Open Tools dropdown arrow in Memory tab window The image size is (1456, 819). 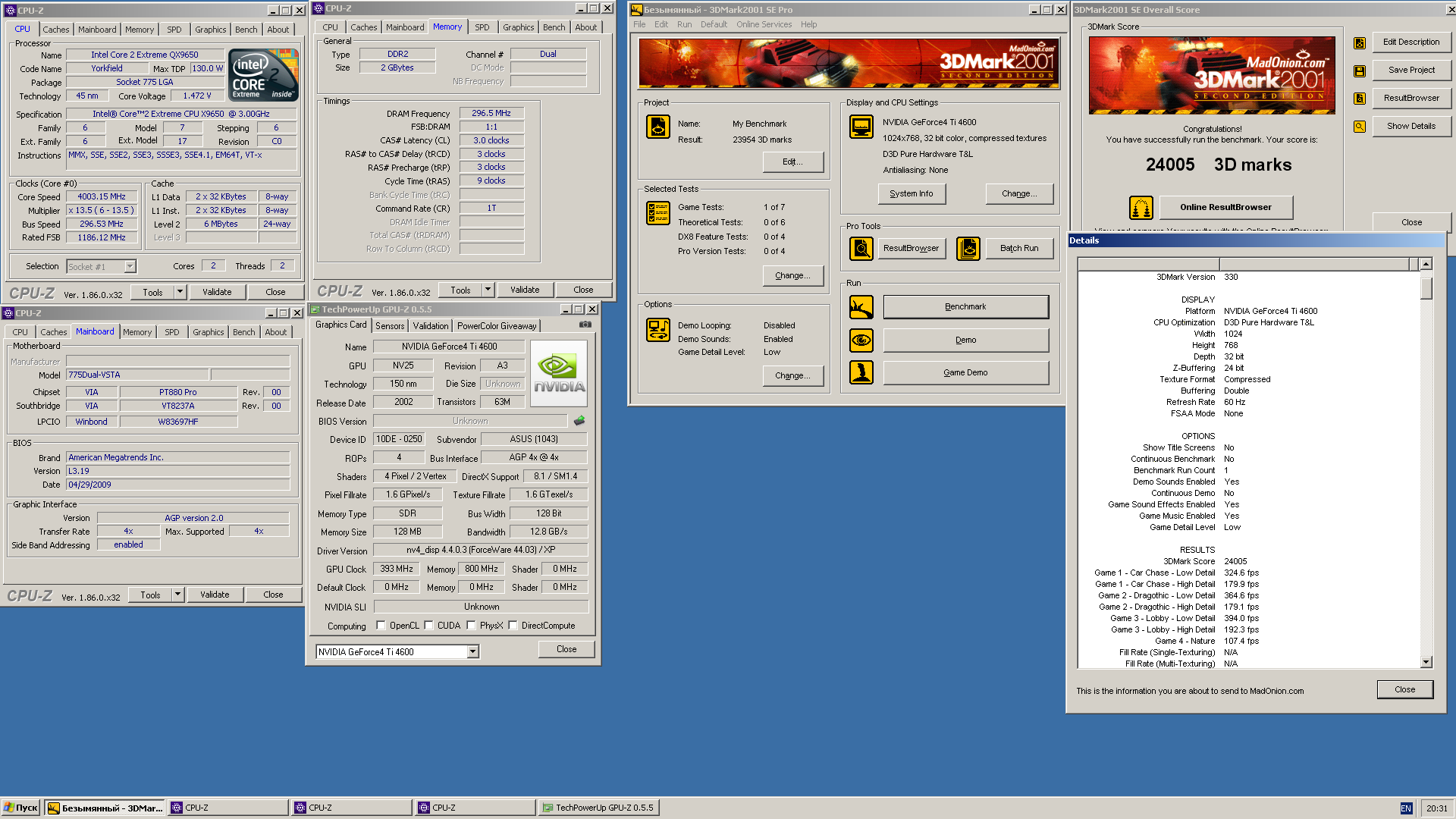coord(488,290)
